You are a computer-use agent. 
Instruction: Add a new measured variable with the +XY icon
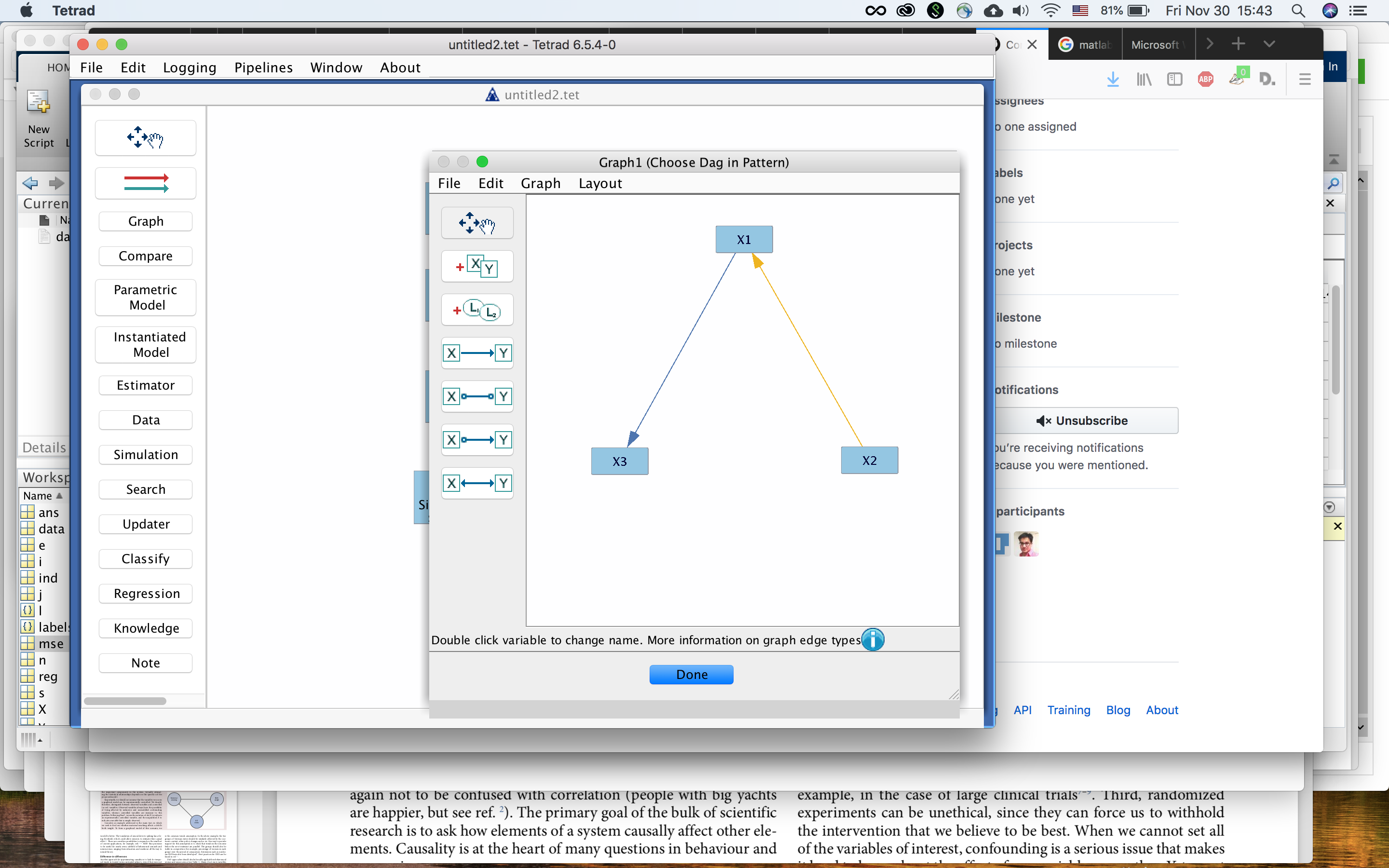(x=477, y=266)
